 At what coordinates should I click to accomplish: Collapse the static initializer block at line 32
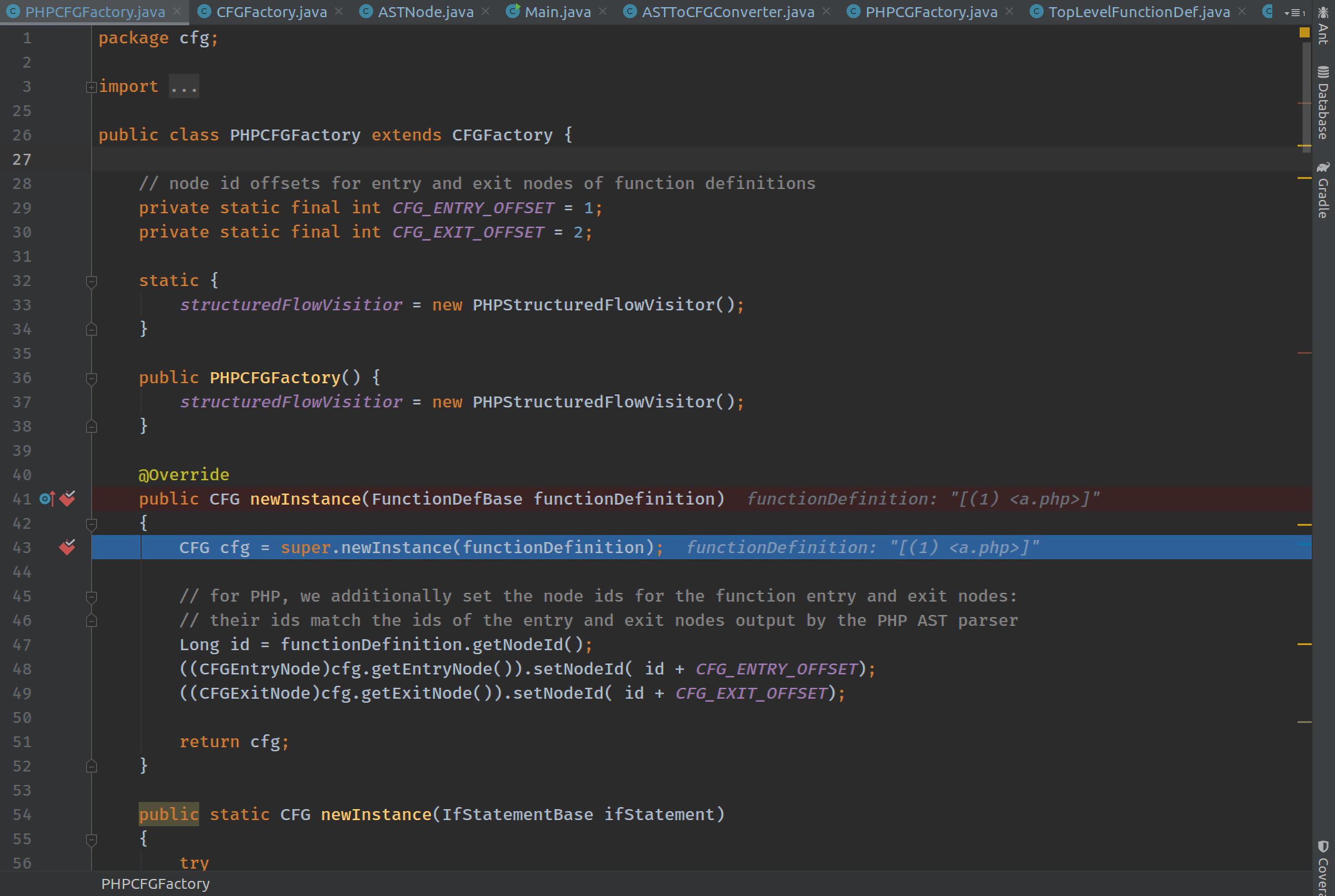pyautogui.click(x=92, y=282)
